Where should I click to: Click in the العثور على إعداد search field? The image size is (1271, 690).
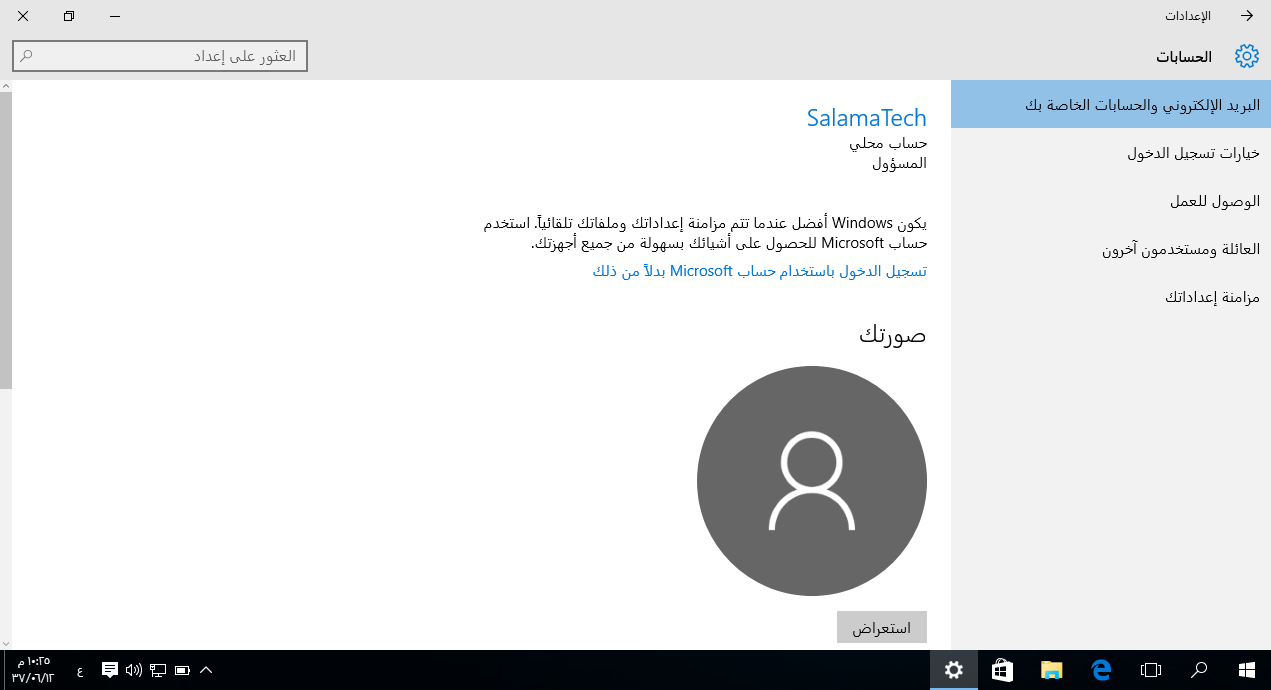[x=160, y=56]
